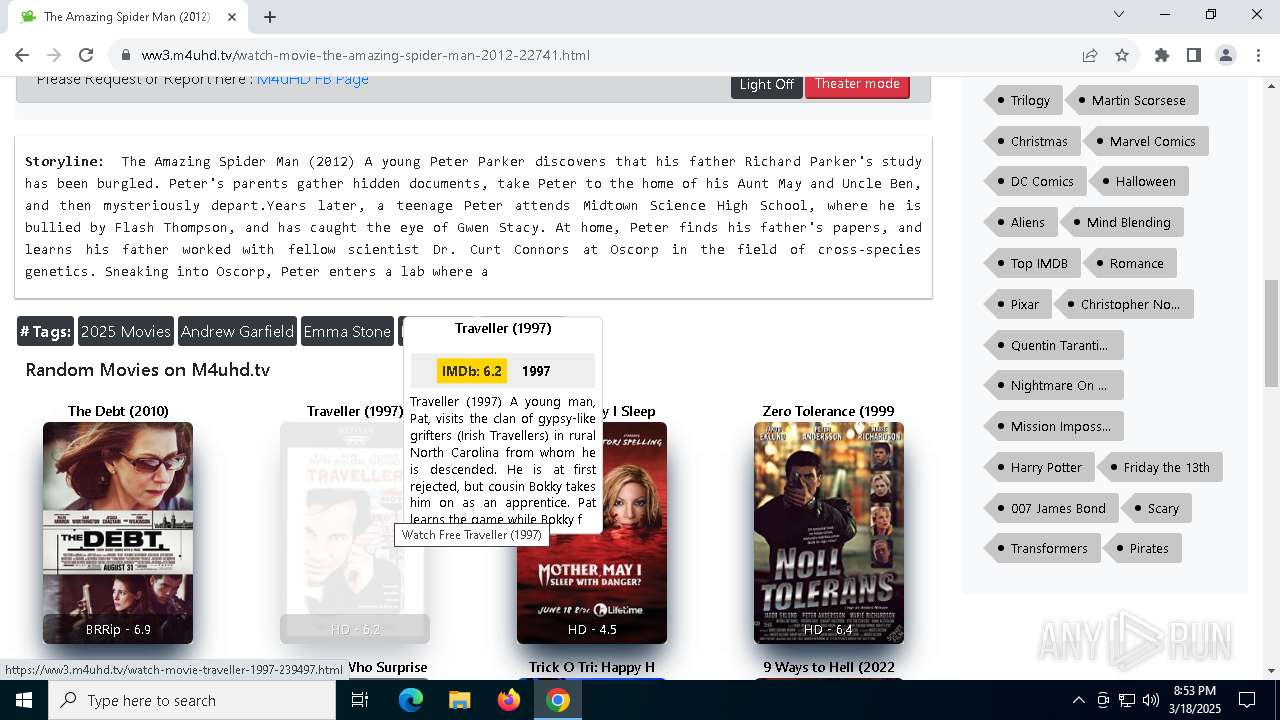Select the Top IMDB tag
Image resolution: width=1280 pixels, height=720 pixels.
1032,263
